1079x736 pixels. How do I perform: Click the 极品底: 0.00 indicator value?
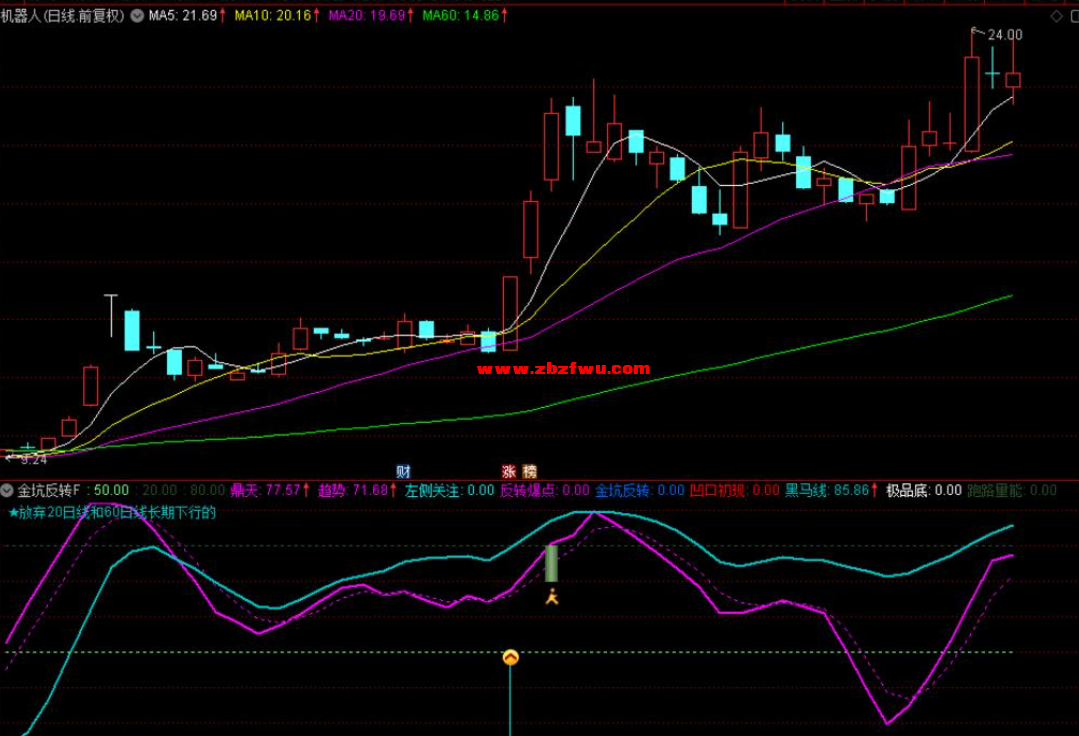coord(923,490)
